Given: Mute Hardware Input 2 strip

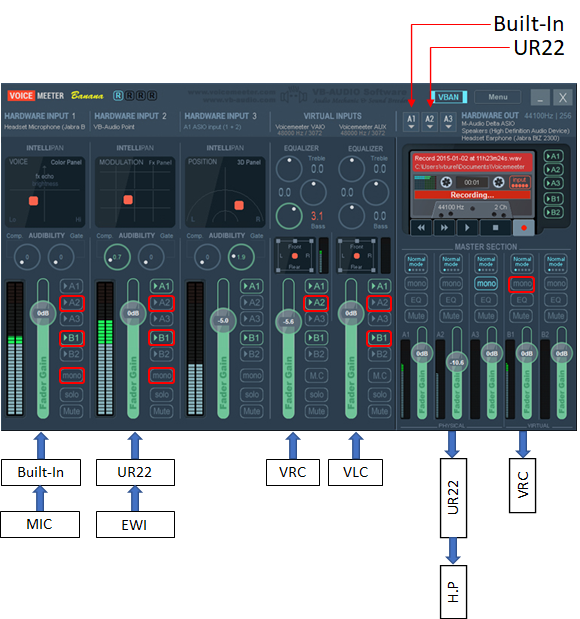Looking at the screenshot, I should click(x=162, y=411).
